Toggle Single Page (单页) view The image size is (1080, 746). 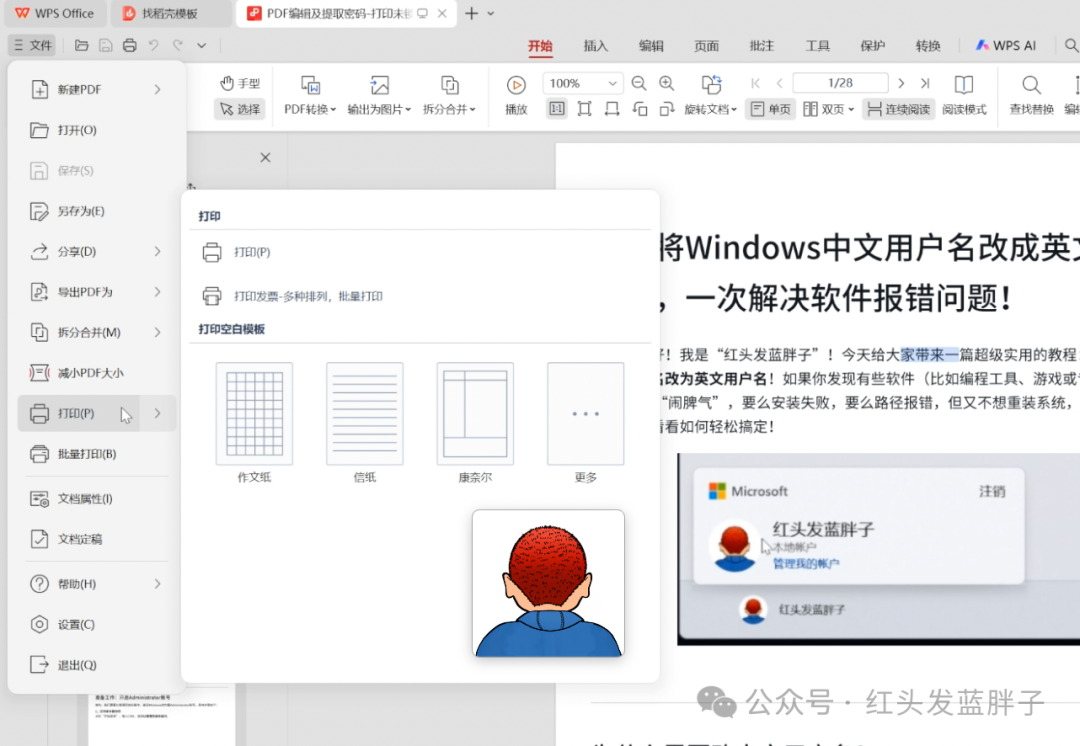tap(770, 109)
